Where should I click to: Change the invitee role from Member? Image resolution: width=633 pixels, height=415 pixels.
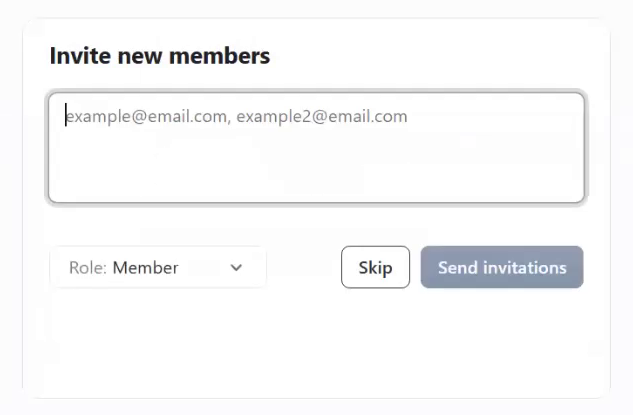(158, 267)
